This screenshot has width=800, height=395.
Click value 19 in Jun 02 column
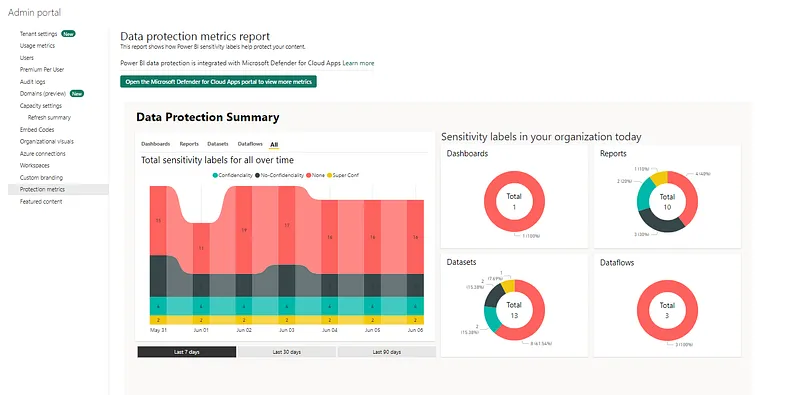(x=244, y=230)
